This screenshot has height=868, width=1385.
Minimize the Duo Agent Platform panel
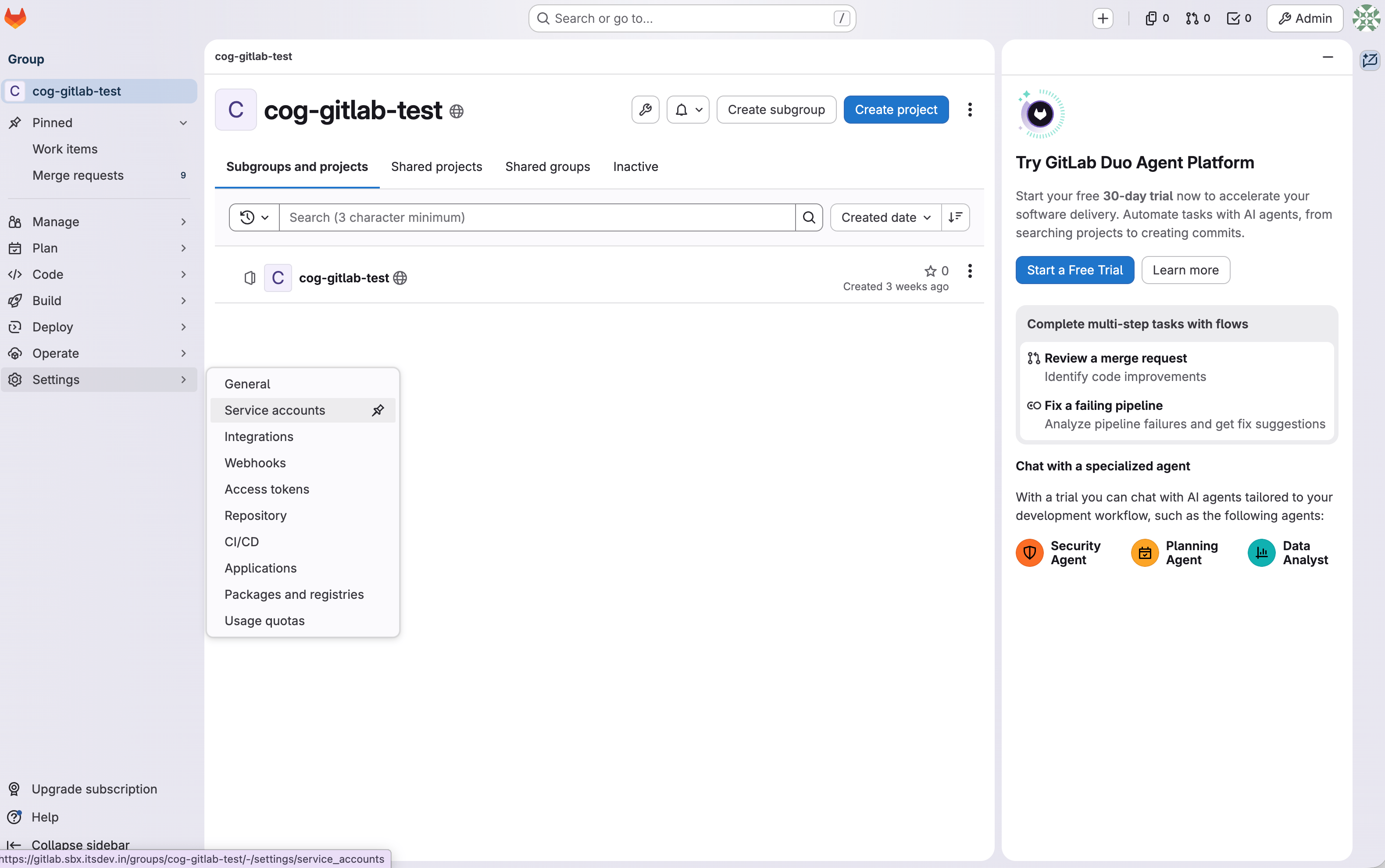1328,57
